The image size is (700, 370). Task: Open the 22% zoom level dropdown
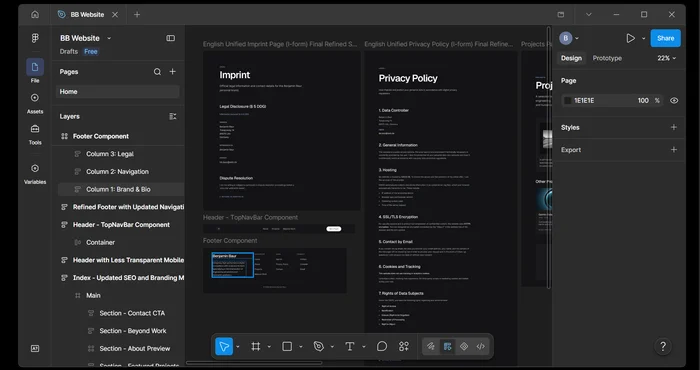(667, 58)
